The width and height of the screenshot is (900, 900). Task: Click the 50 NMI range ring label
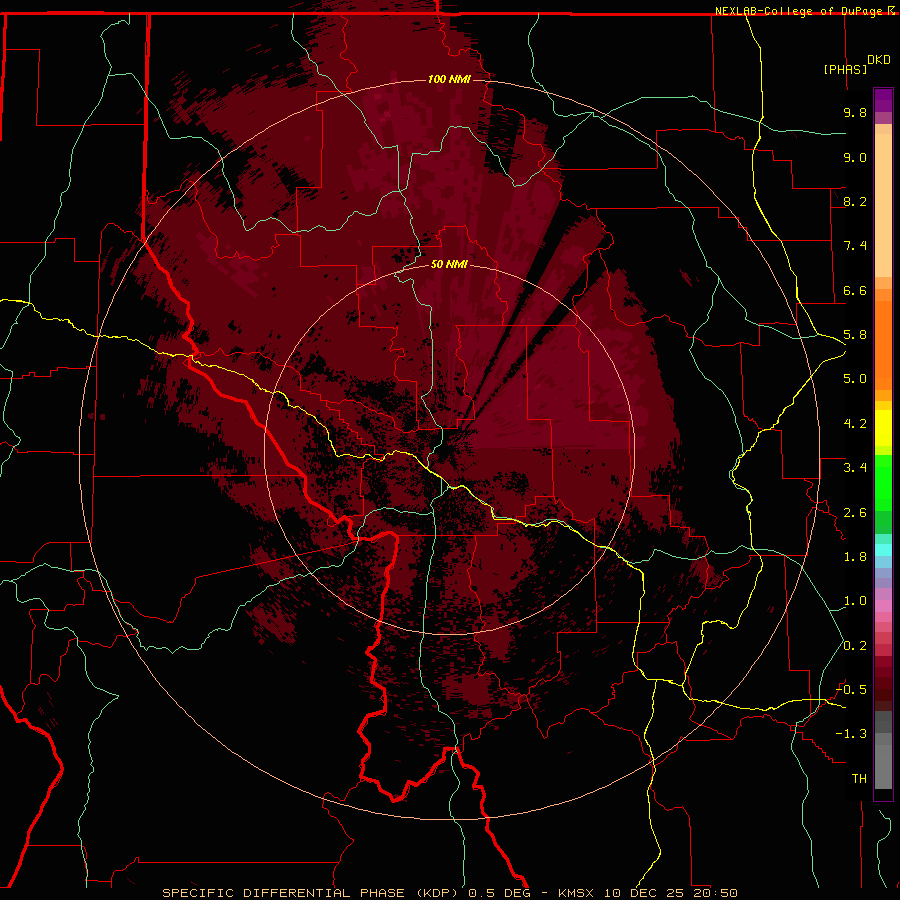click(449, 264)
